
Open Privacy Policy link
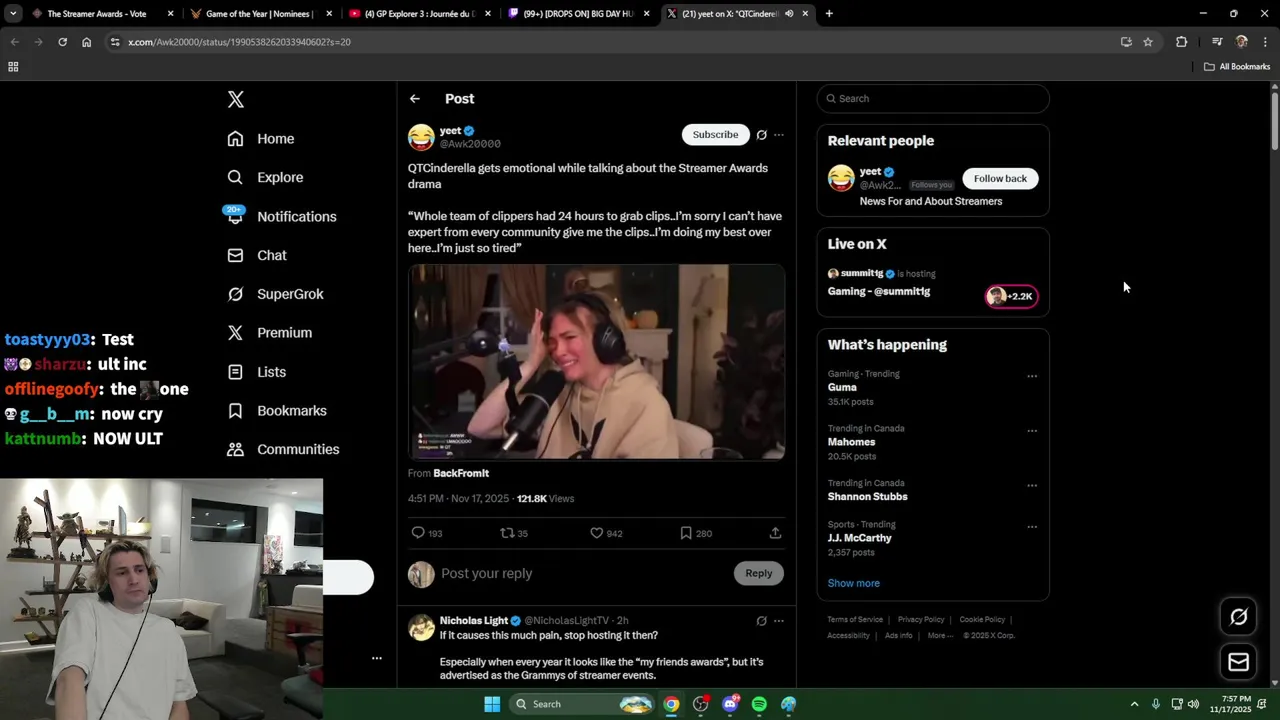[x=921, y=620]
